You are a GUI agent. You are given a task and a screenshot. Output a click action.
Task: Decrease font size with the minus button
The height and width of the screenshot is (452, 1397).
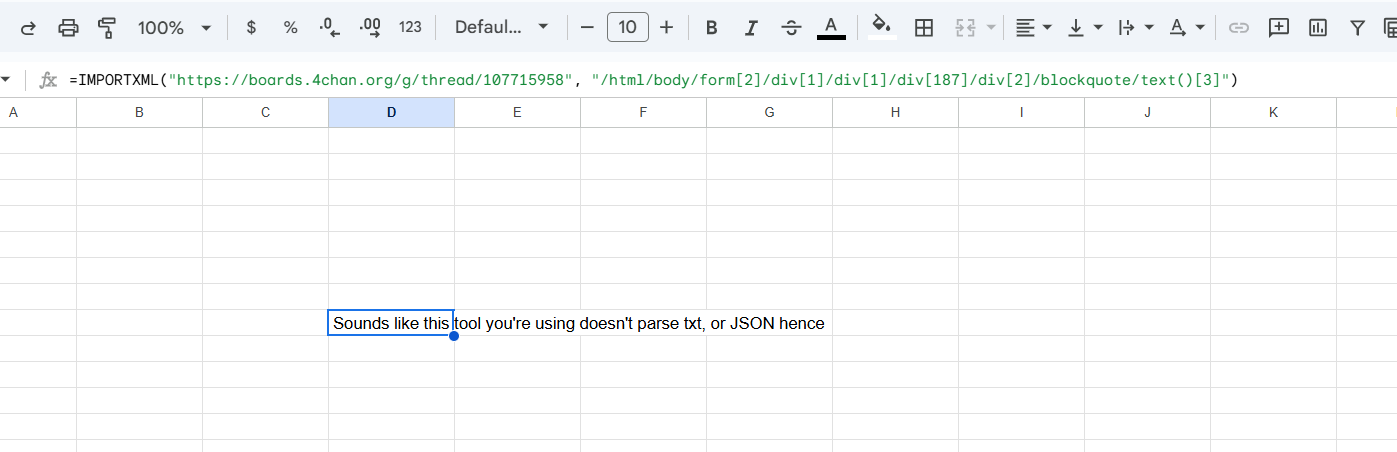coord(587,27)
